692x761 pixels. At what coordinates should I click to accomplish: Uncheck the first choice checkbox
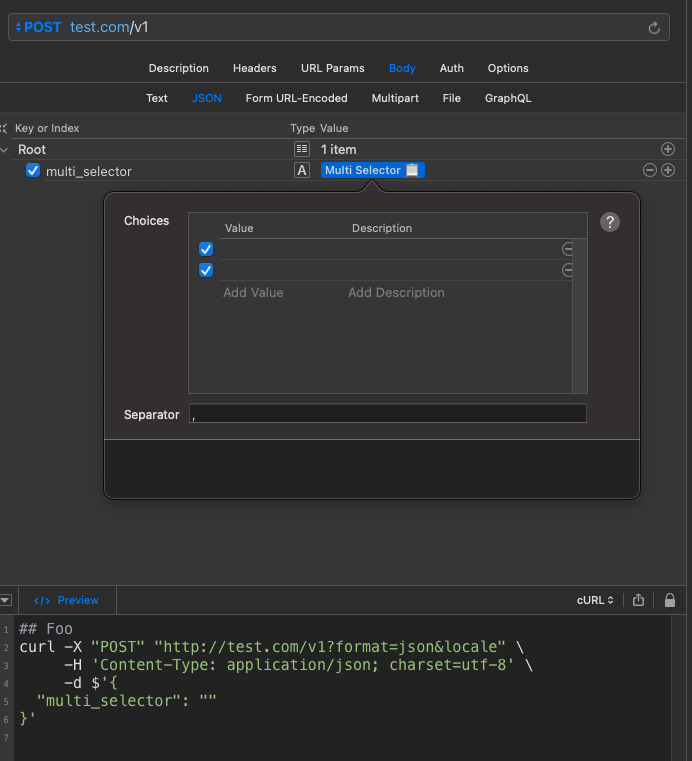click(x=206, y=249)
